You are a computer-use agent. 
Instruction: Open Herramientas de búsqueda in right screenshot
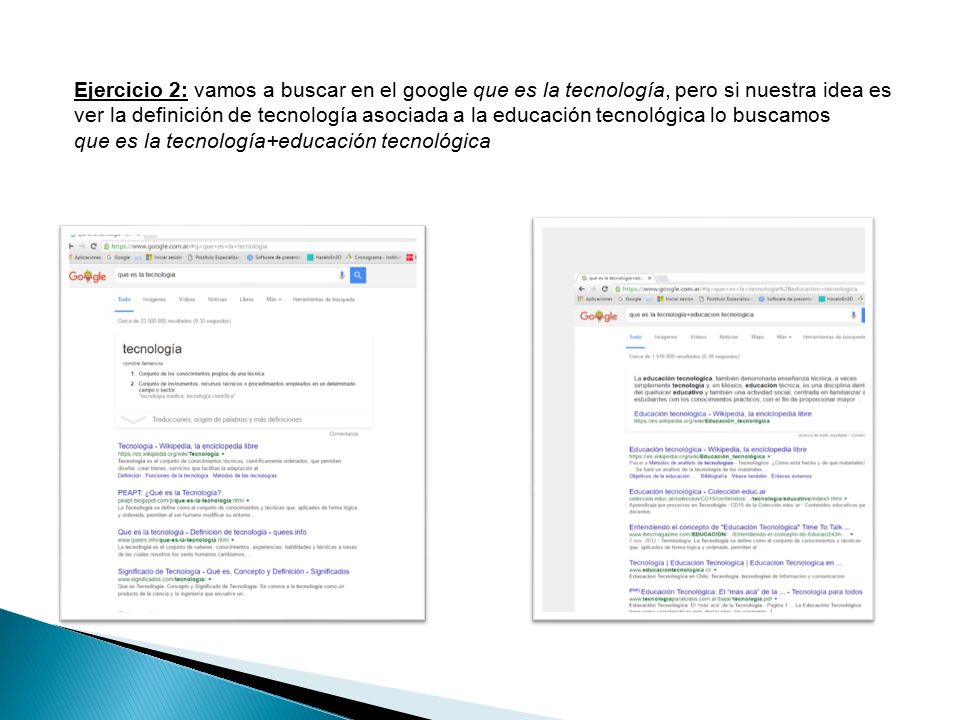(834, 337)
